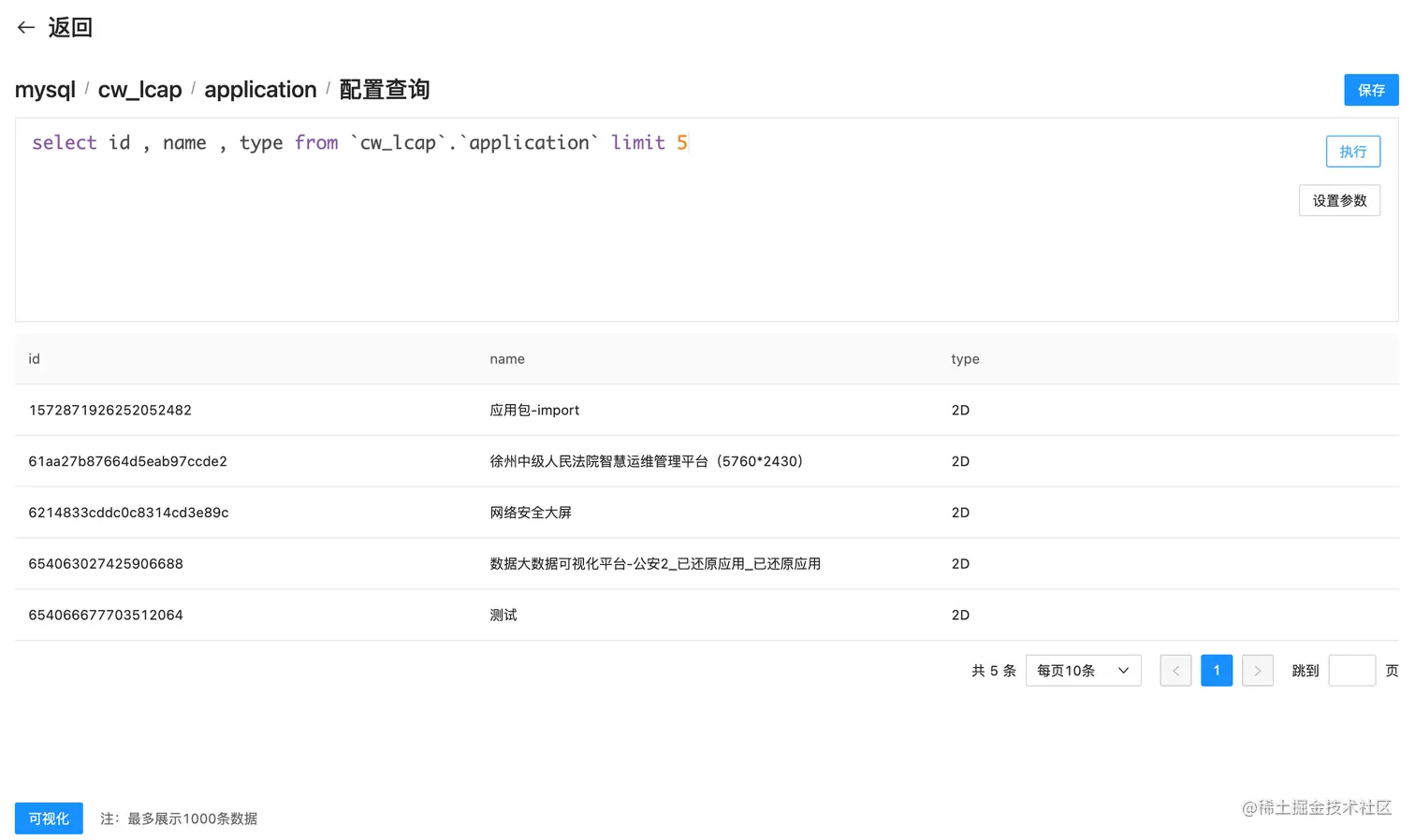Select id cell 654063027425906688
This screenshot has height=840, width=1415.
106,564
